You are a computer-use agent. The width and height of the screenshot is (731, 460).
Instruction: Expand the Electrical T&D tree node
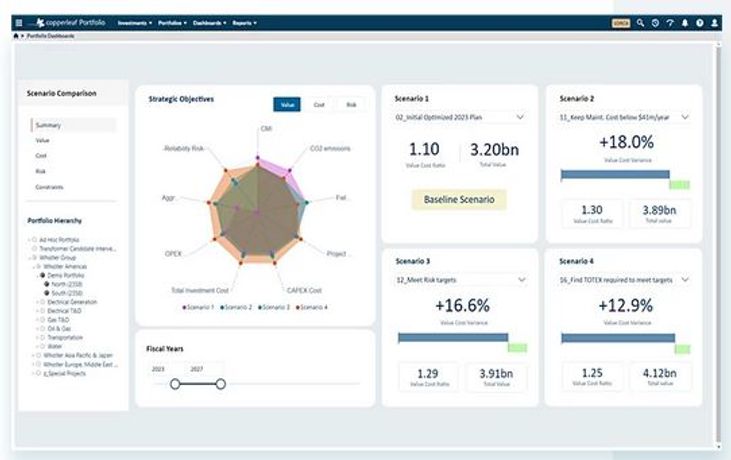click(x=37, y=310)
